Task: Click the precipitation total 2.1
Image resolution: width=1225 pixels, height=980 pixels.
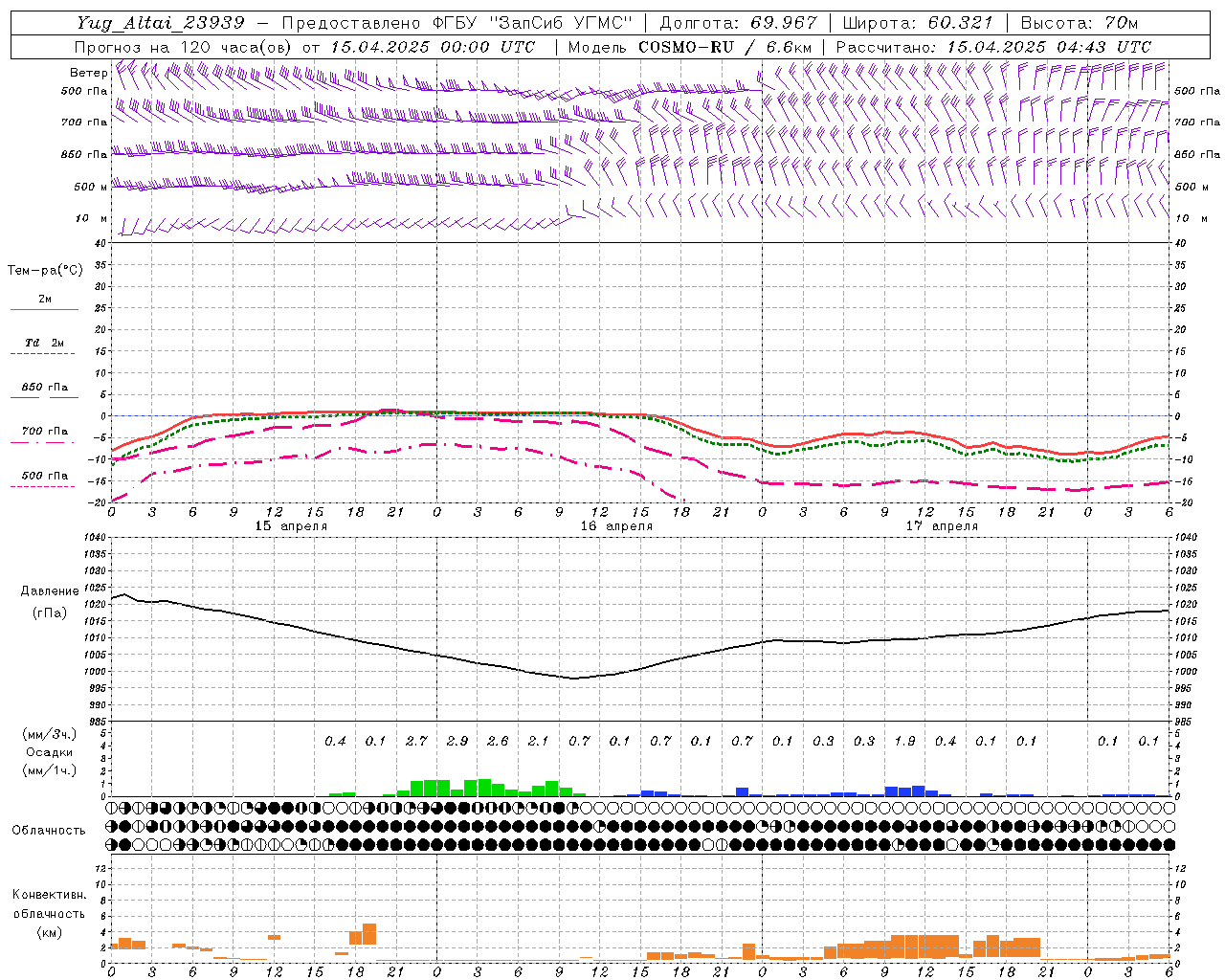Action: (539, 741)
